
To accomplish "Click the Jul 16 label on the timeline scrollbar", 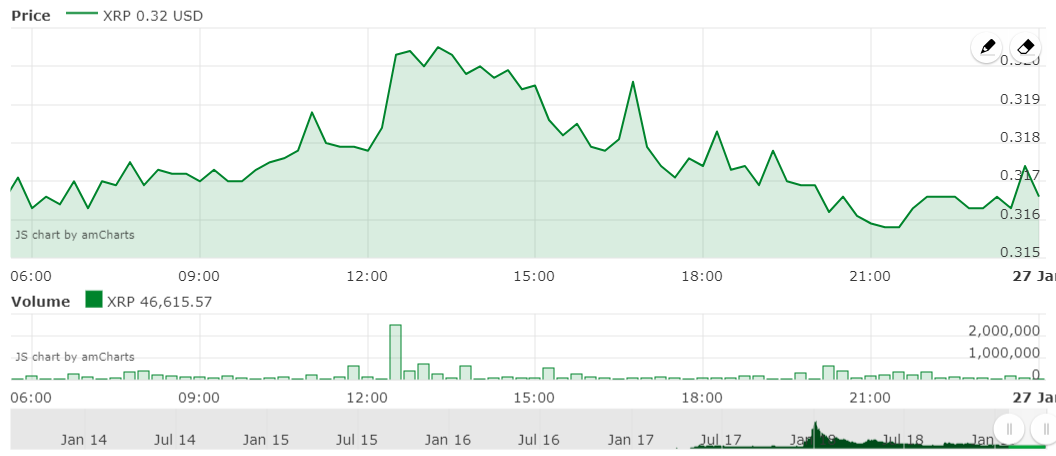I will point(539,440).
